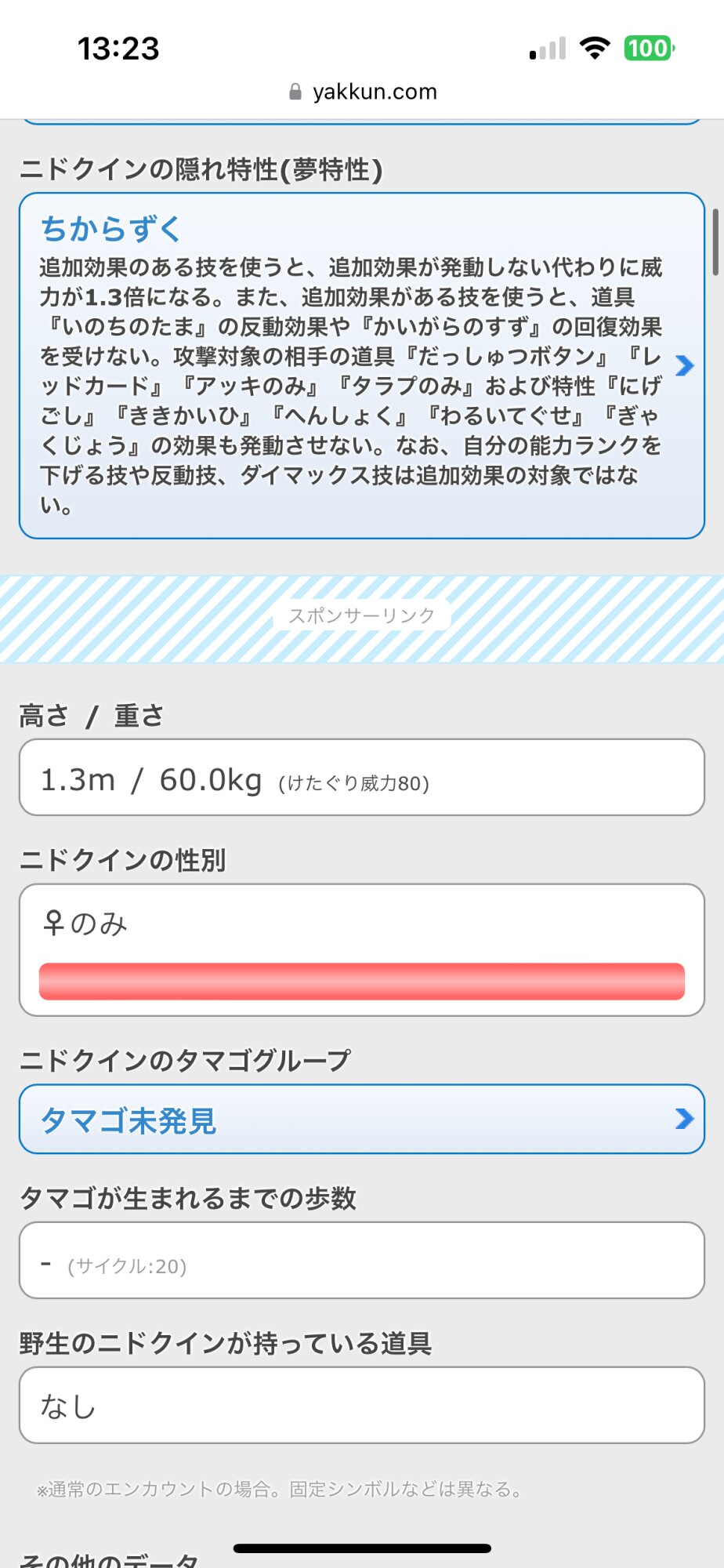Screen dimensions: 724x1568
Task: Tap the female ♀ symbol
Action: tap(53, 924)
